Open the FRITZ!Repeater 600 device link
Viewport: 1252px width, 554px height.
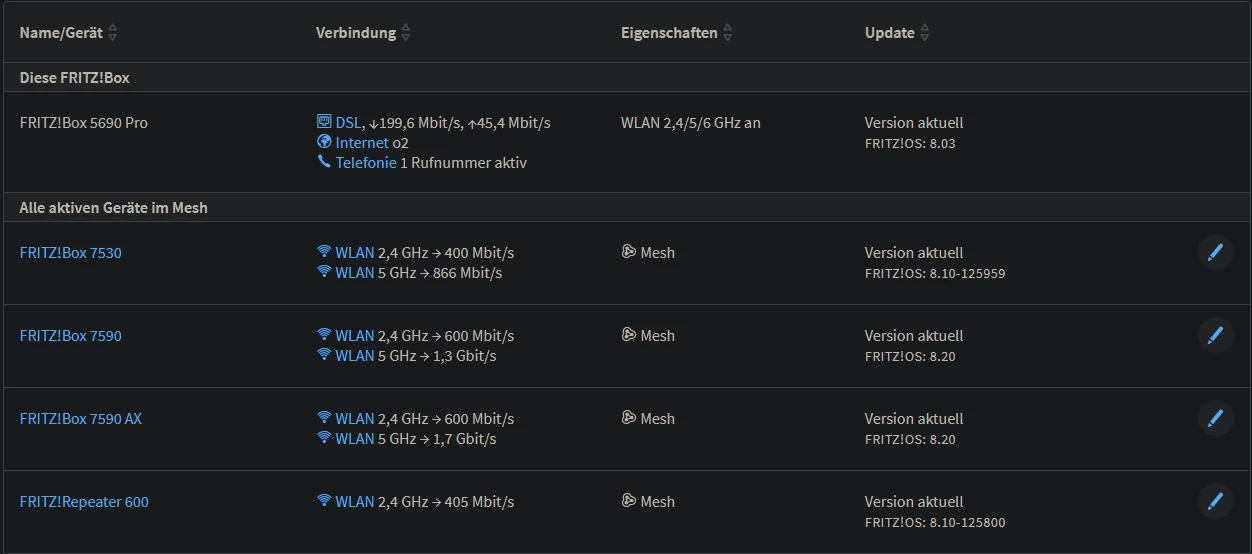(x=84, y=502)
